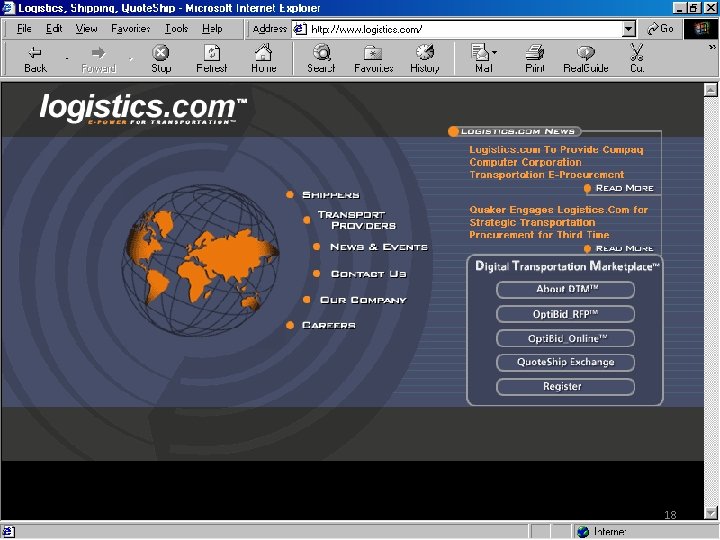
Task: Click the Internet zone globe icon
Action: 583,532
